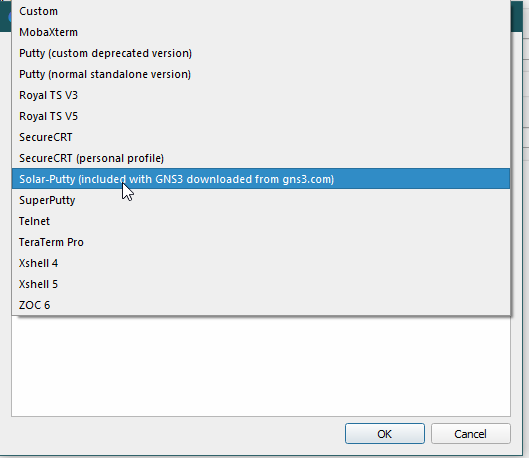This screenshot has width=529, height=458.
Task: Choose SuperPutty terminal option
Action: tap(261, 200)
